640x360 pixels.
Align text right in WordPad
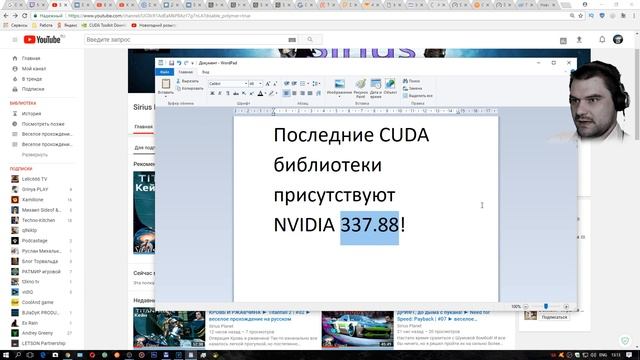302,93
